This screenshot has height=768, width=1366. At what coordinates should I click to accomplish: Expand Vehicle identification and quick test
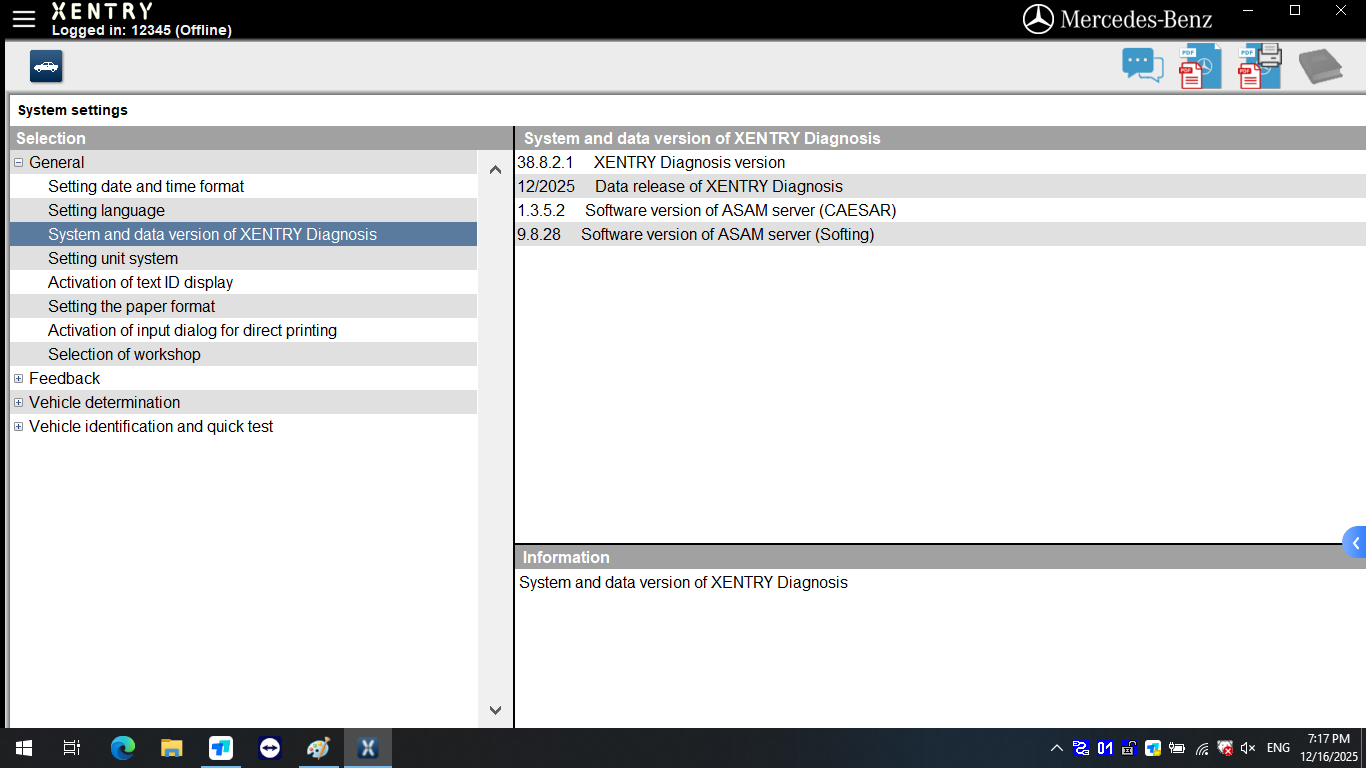(x=18, y=426)
